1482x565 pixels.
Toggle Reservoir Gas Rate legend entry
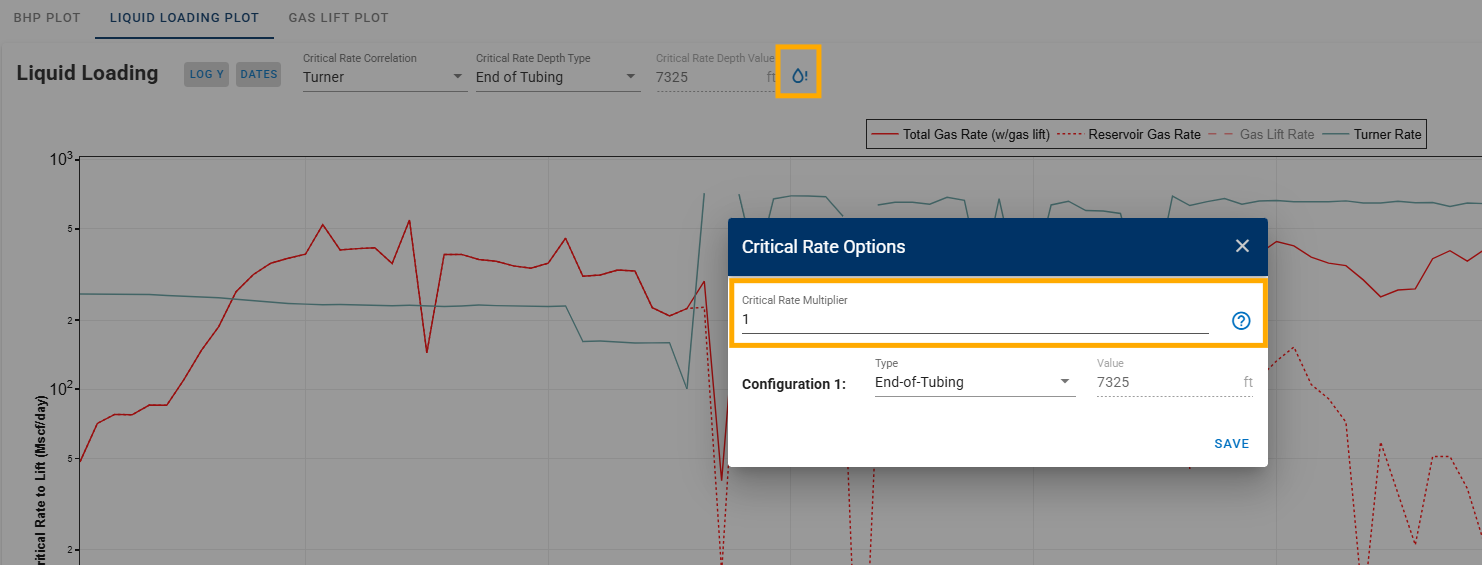point(1129,134)
